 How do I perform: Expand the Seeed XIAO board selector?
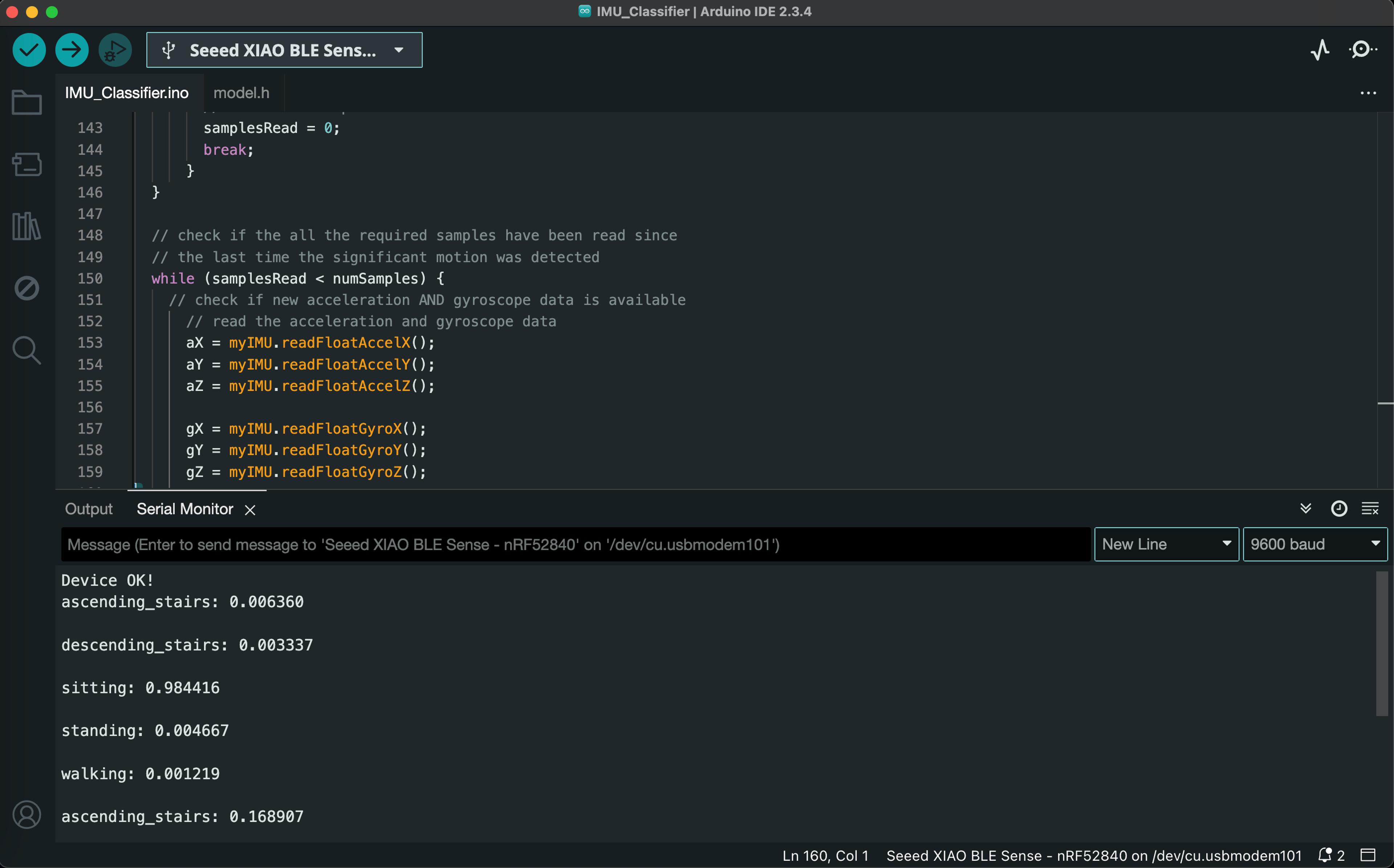284,50
